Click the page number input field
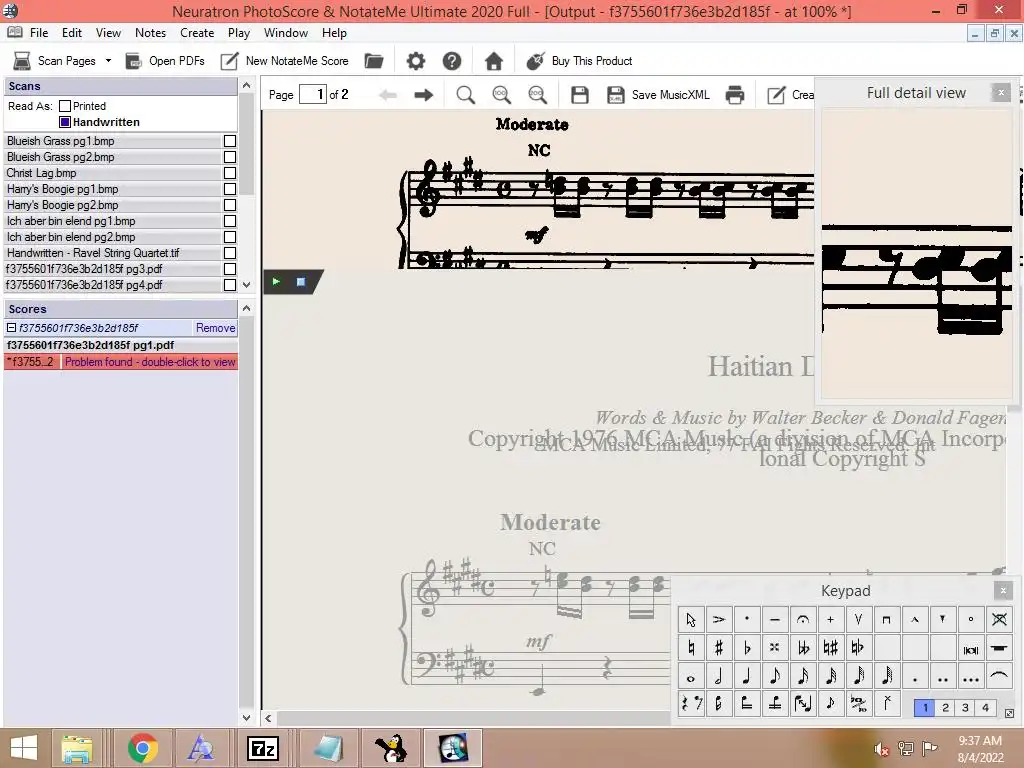The width and height of the screenshot is (1024, 768). tap(313, 94)
